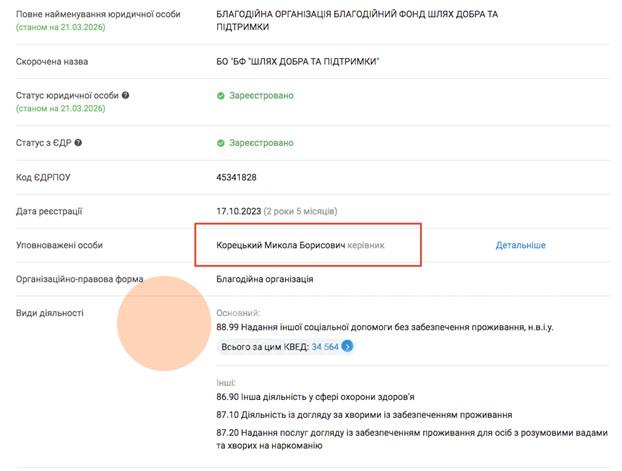Click help icon beside Статус юридичної особи
Image resolution: width=622 pixels, height=471 pixels.
[126, 96]
